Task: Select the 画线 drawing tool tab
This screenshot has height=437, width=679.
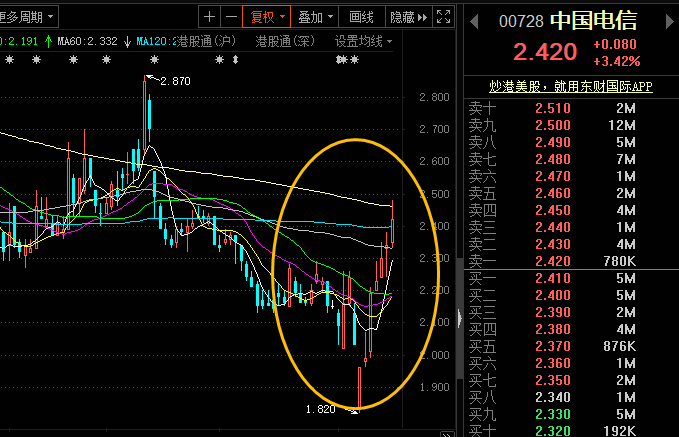Action: [x=361, y=17]
